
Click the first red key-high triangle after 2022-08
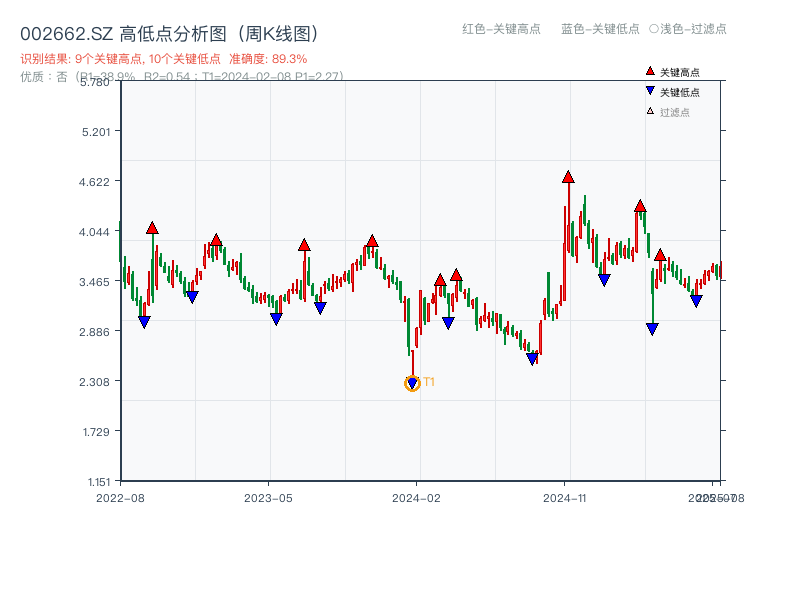[152, 228]
